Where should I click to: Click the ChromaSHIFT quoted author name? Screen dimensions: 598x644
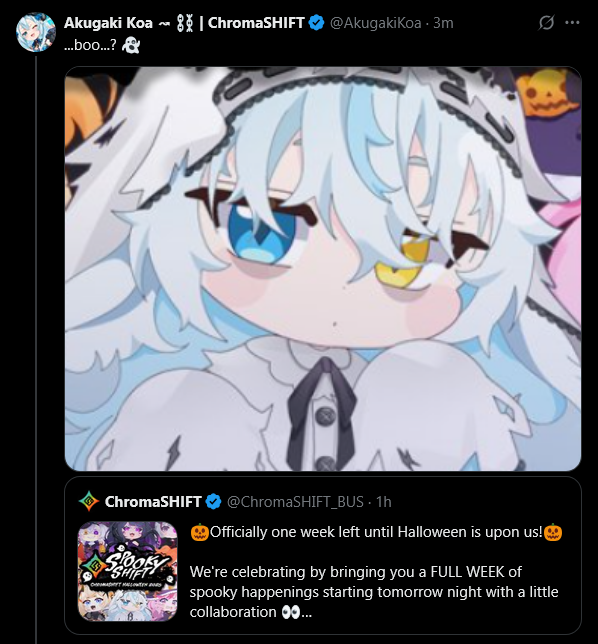click(x=153, y=501)
